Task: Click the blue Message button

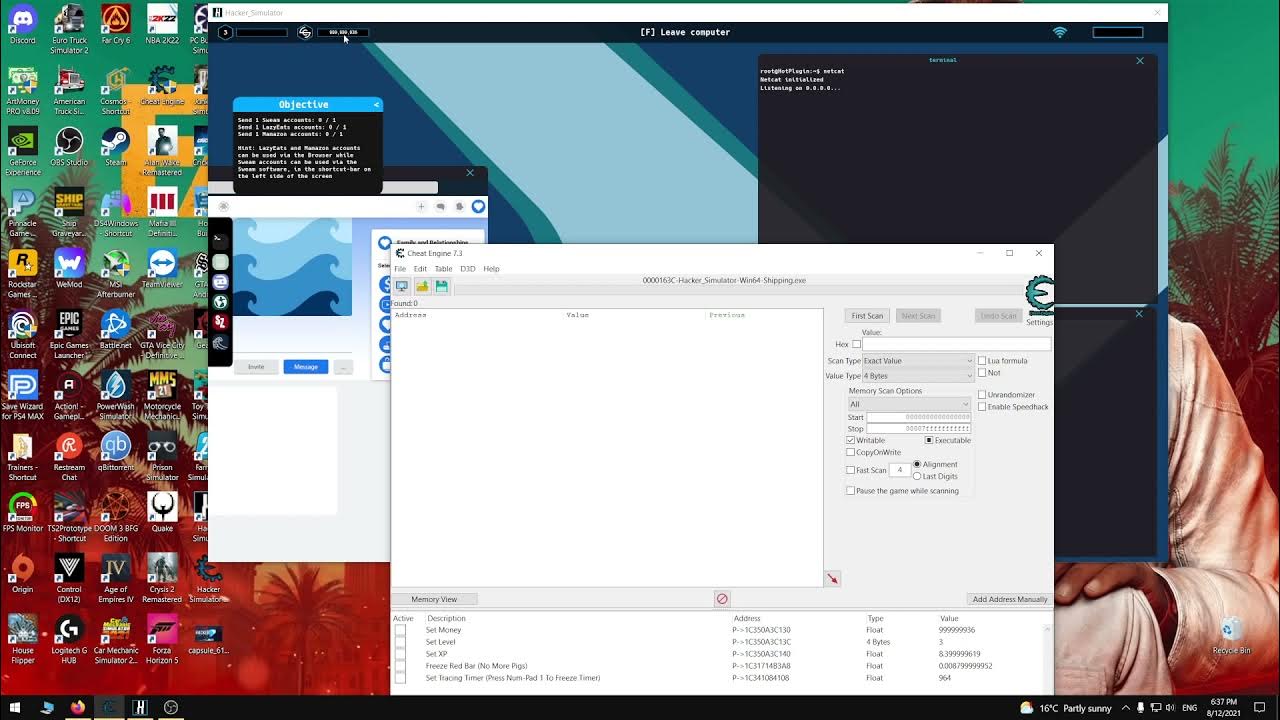Action: pyautogui.click(x=306, y=367)
